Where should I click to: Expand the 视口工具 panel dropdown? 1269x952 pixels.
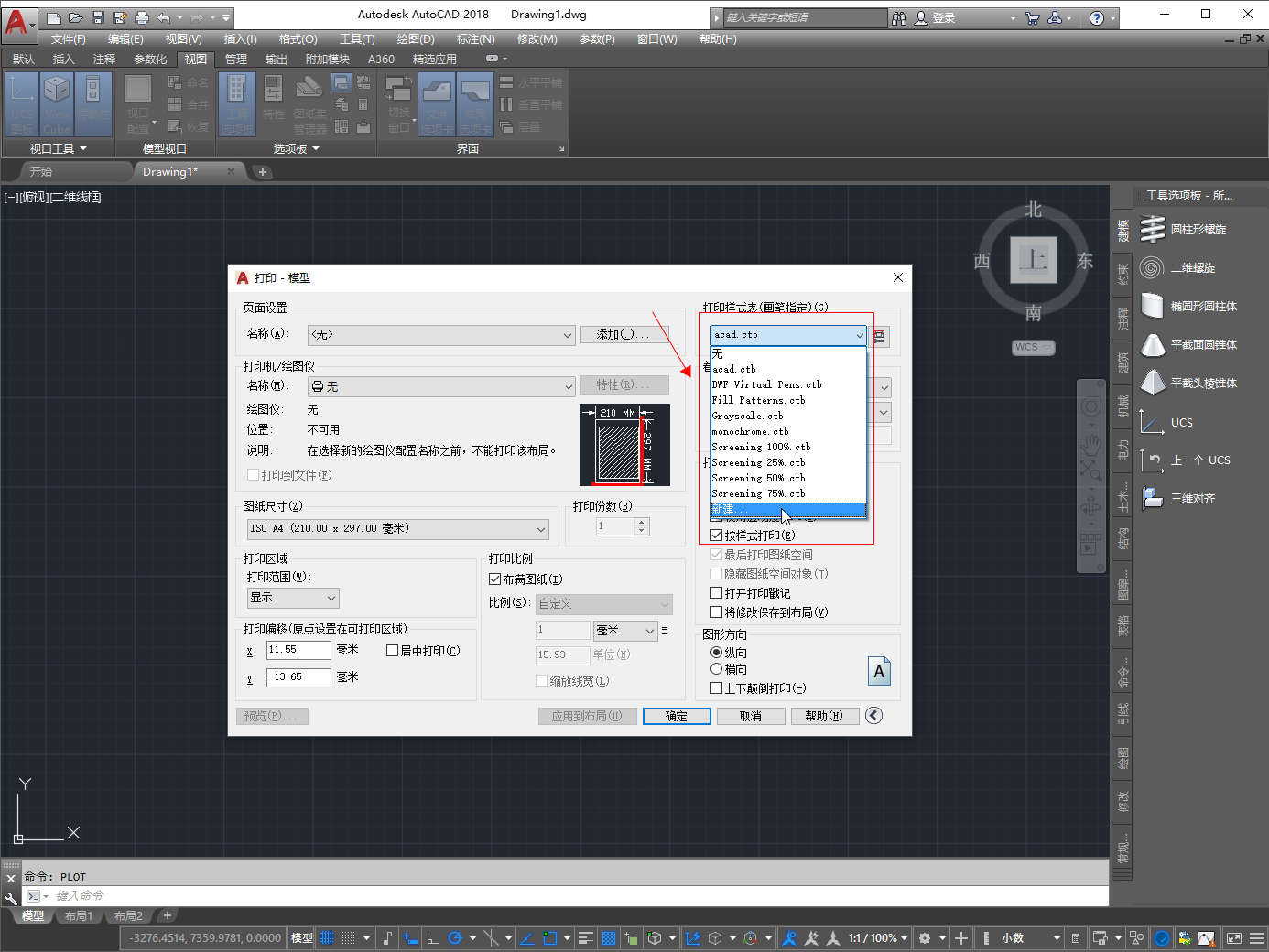pos(59,148)
